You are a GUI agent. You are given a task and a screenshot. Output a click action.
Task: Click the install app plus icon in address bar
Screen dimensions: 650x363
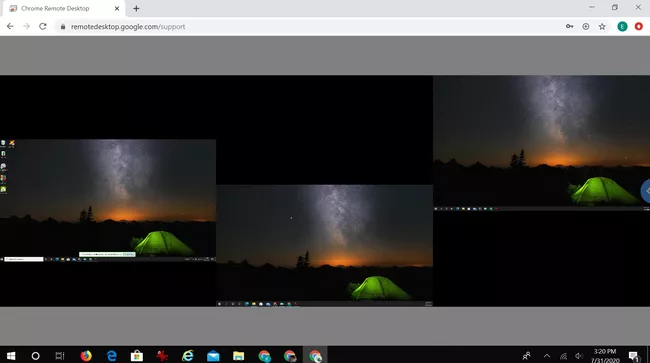click(586, 27)
